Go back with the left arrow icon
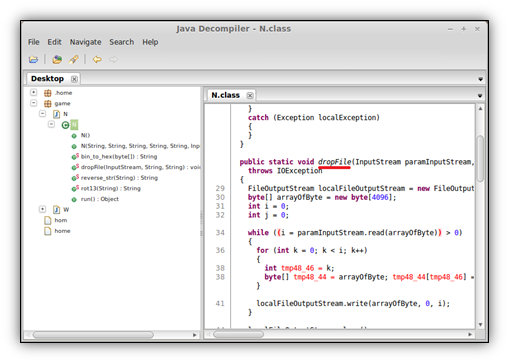Viewport: 509px width, 363px height. click(x=97, y=60)
